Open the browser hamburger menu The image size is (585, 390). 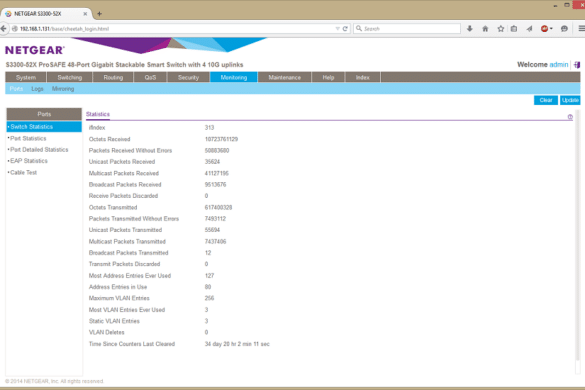point(581,29)
